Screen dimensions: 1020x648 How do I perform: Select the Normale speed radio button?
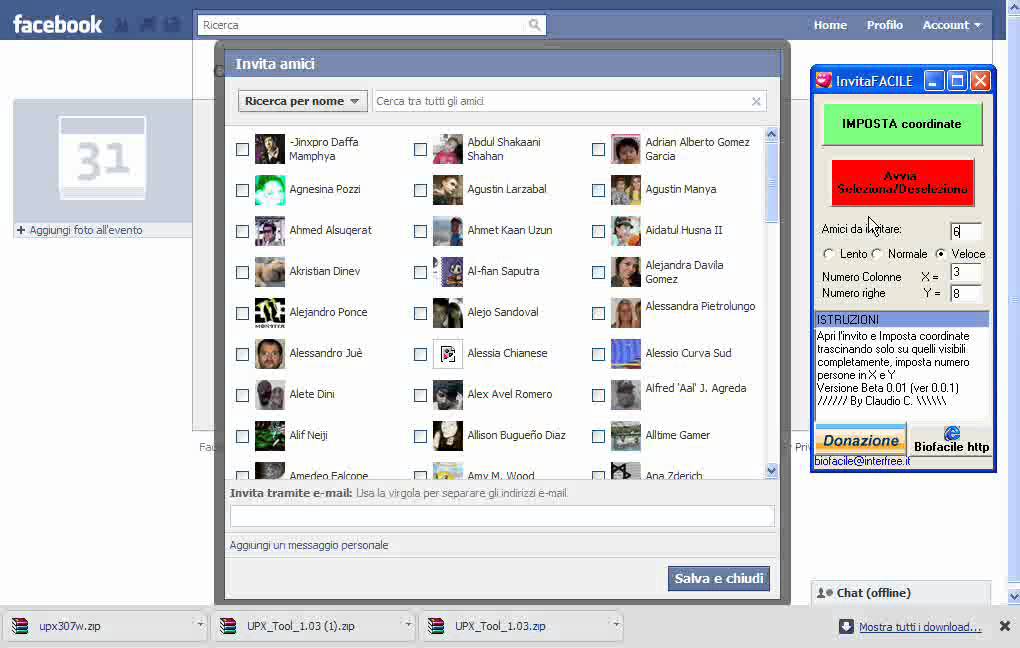click(877, 254)
